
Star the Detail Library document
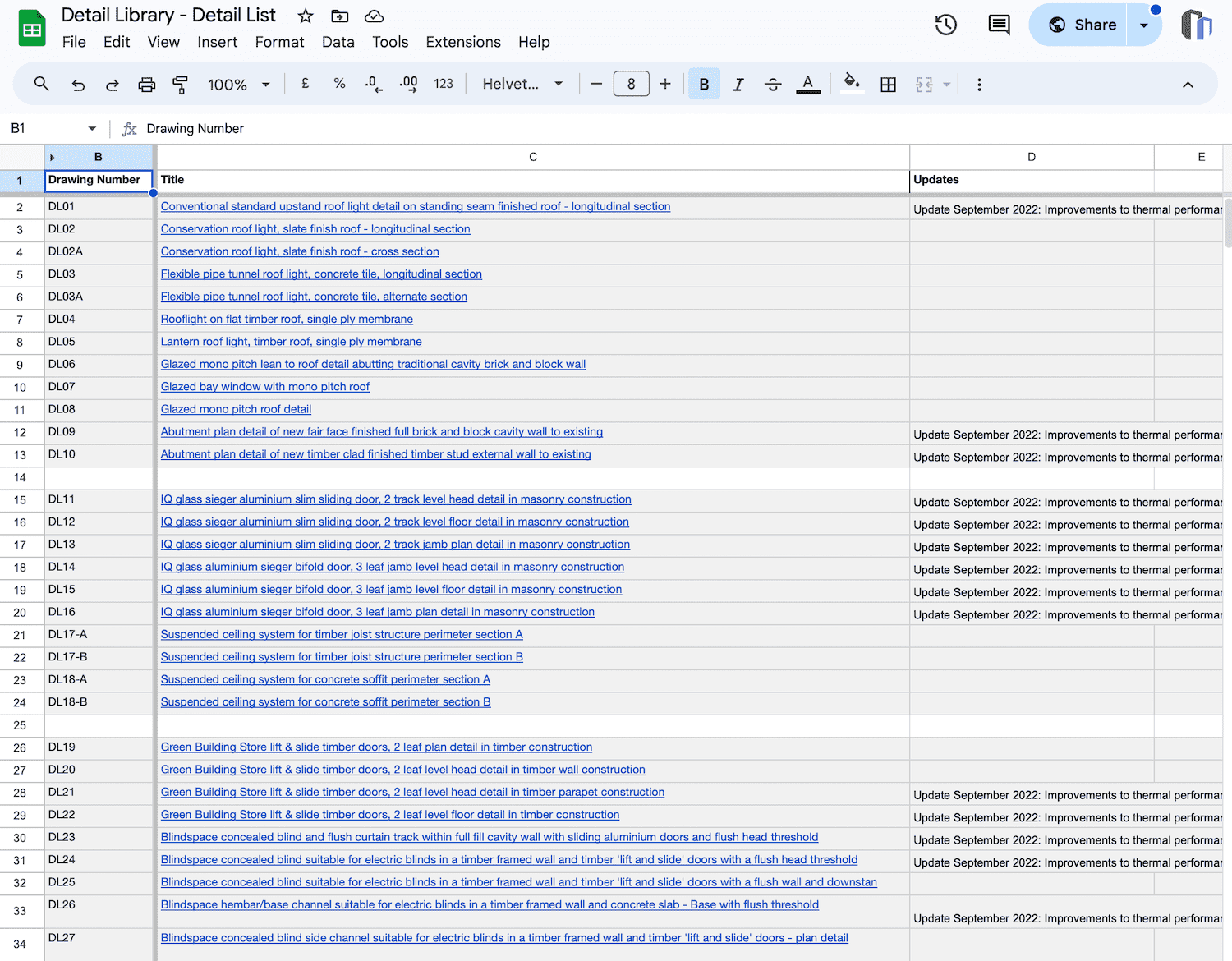306,16
